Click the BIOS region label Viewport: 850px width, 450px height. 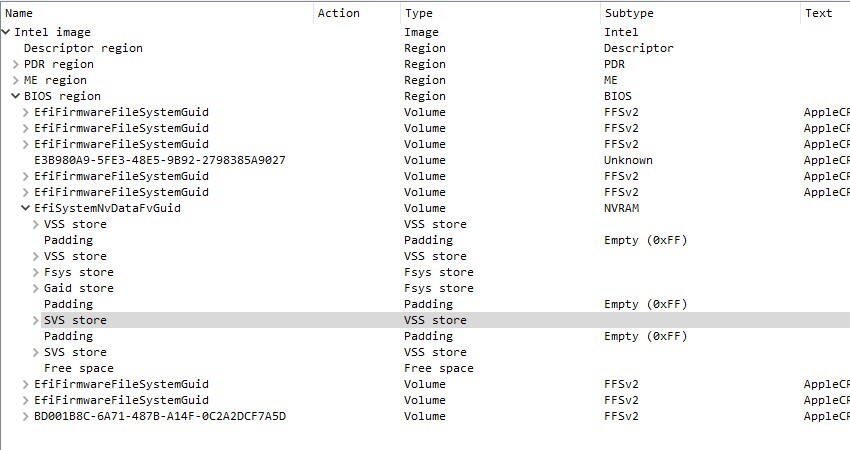62,96
